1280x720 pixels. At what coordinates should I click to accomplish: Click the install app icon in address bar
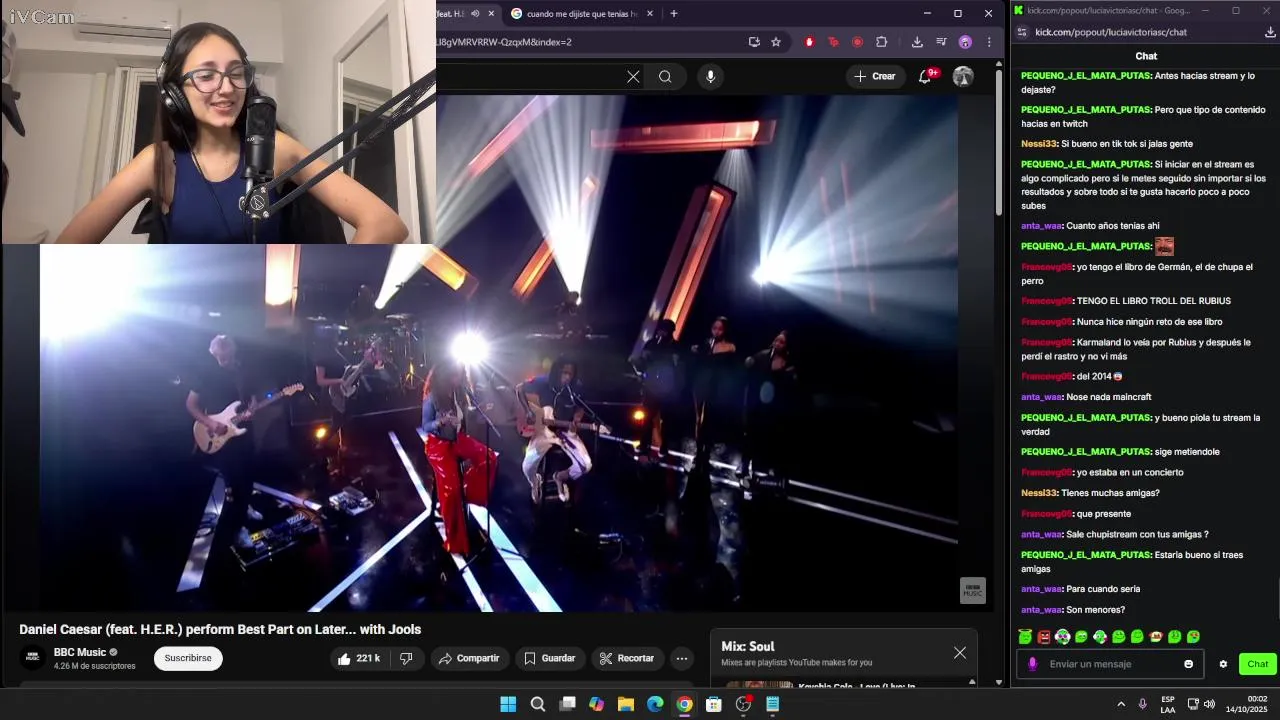click(754, 42)
